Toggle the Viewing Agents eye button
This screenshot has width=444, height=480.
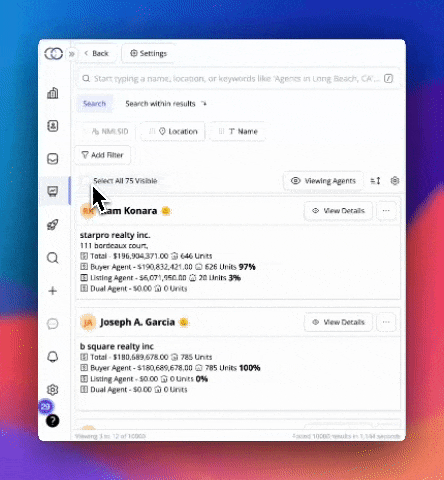pos(323,181)
